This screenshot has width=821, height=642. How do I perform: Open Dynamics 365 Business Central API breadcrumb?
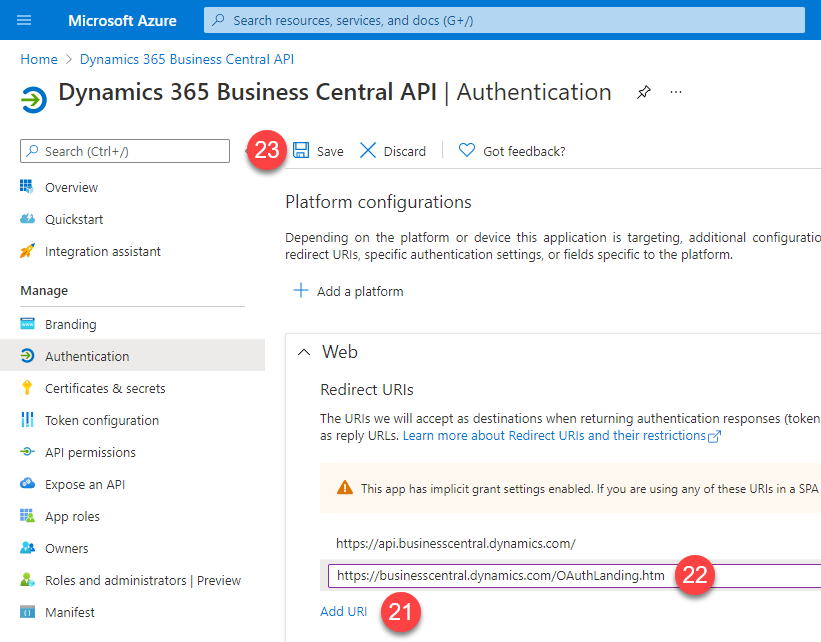(x=186, y=59)
